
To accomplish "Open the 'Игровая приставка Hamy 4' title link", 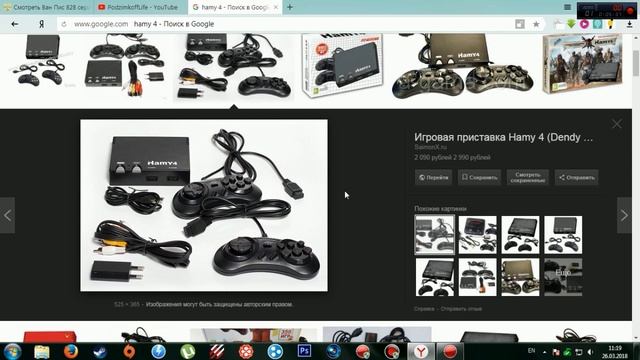I will click(x=503, y=138).
